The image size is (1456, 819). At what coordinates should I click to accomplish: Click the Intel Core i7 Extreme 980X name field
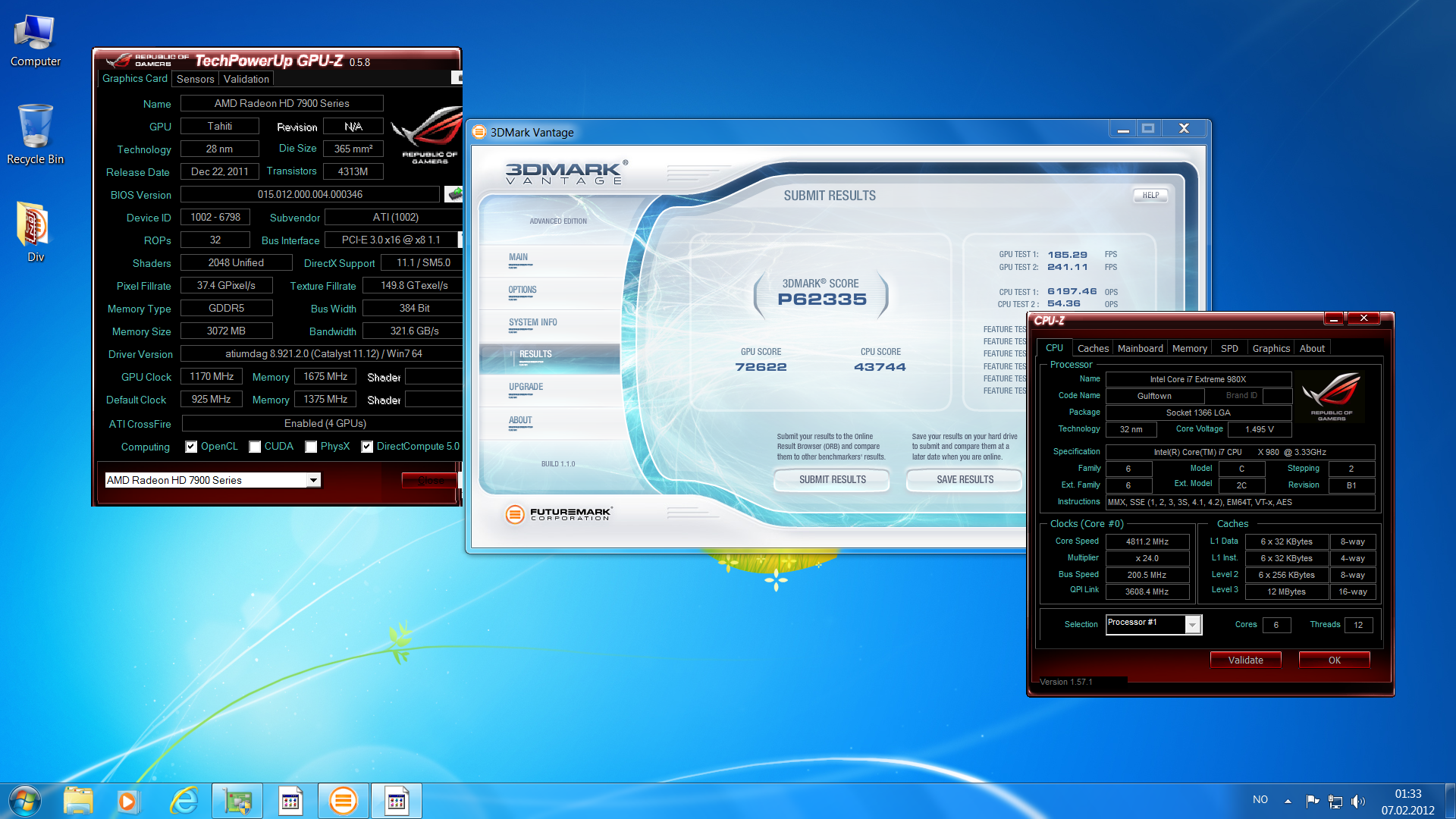1197,379
